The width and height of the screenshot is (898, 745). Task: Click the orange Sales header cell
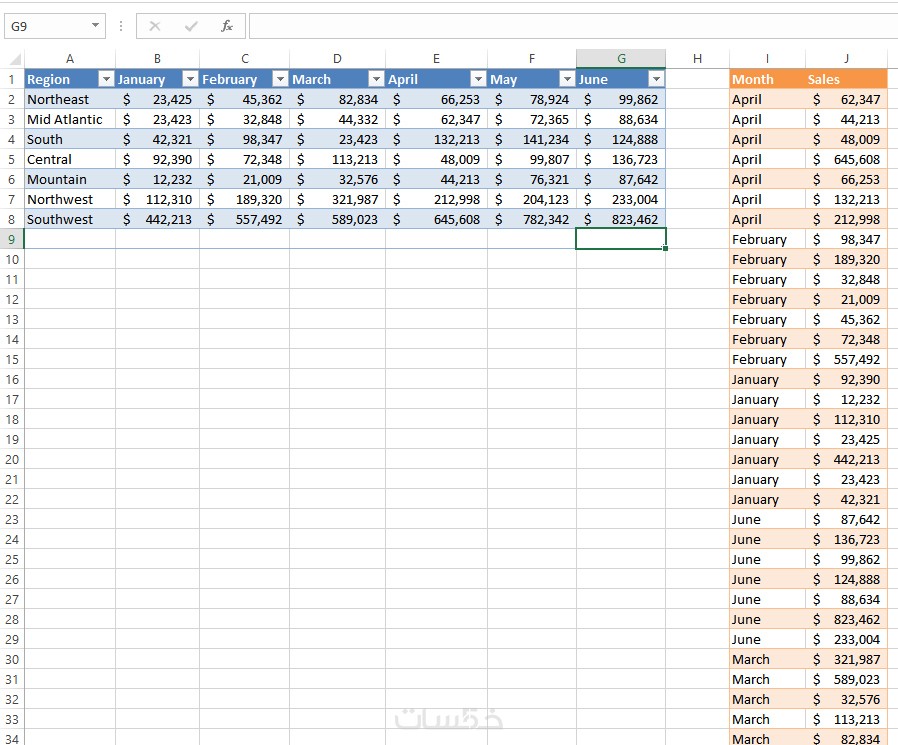846,79
